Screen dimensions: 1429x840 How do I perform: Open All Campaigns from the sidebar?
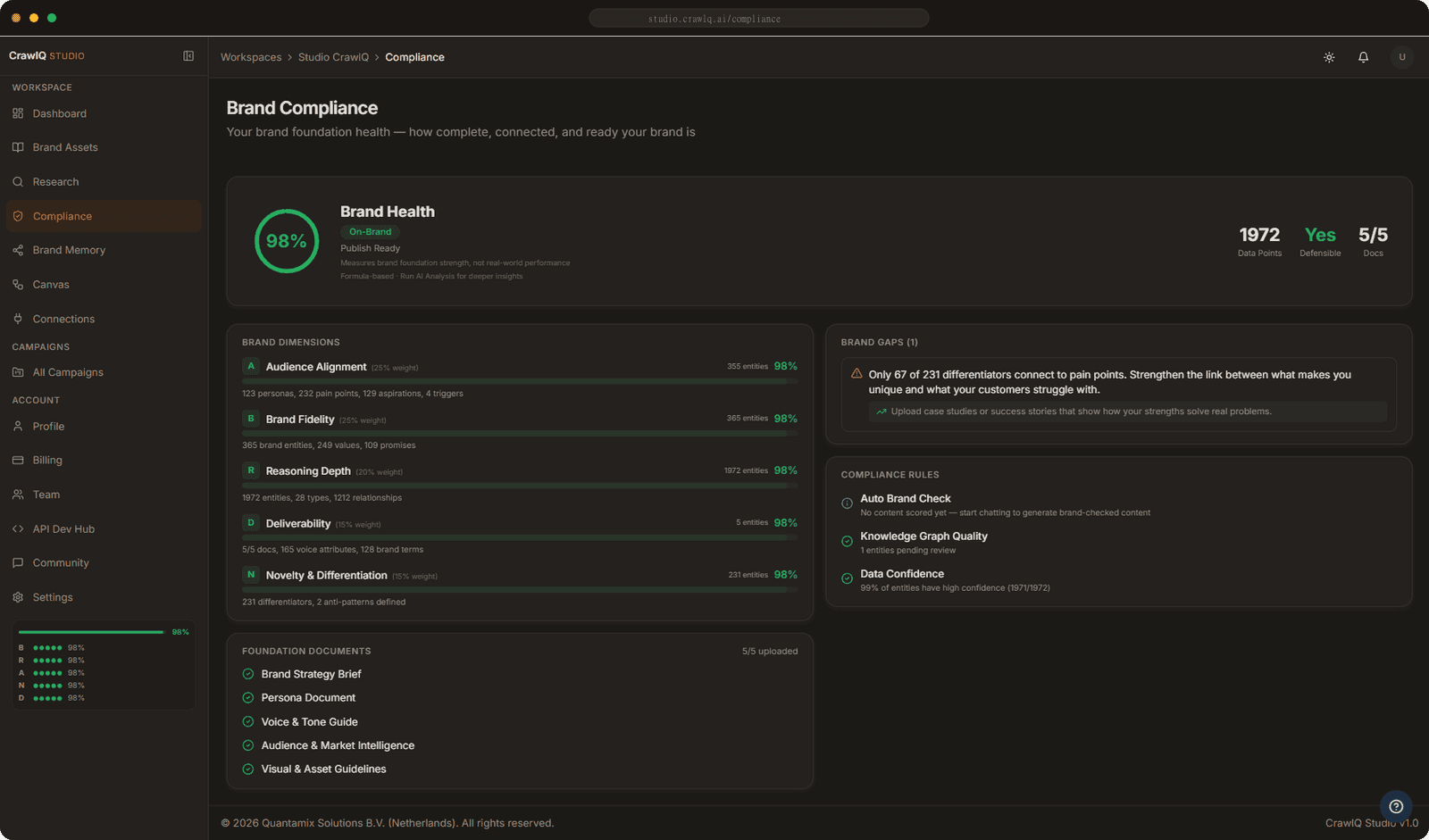[x=69, y=372]
